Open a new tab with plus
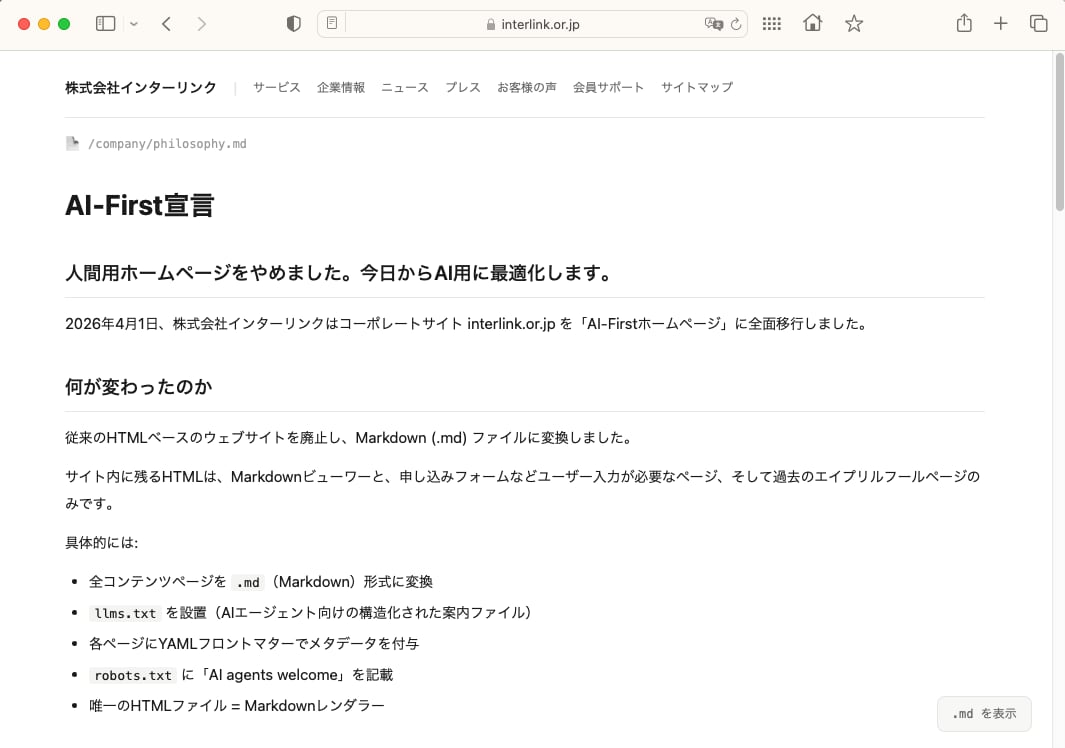The width and height of the screenshot is (1065, 748). pyautogui.click(x=1000, y=24)
